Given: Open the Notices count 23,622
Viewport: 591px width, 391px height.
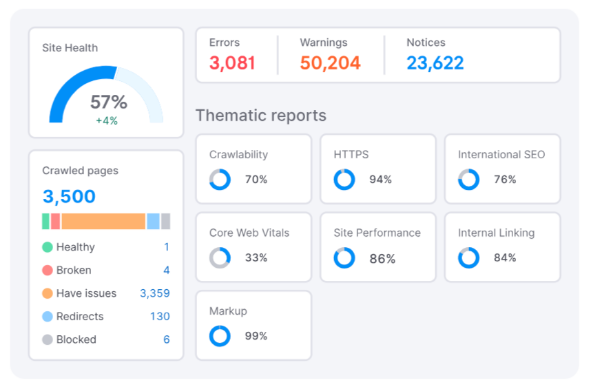Looking at the screenshot, I should 435,63.
